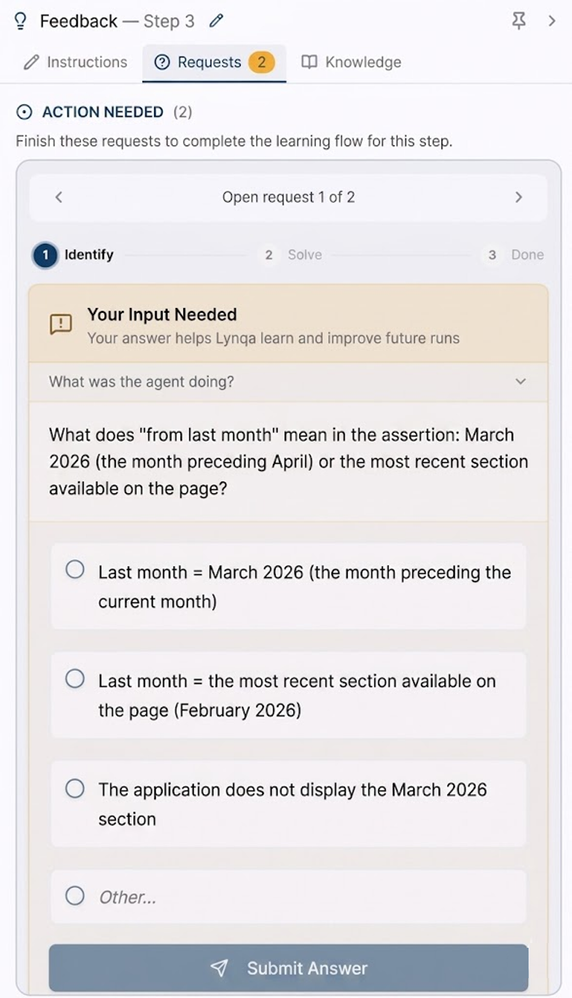The image size is (572, 998).
Task: Open the Requests tab
Action: coord(214,62)
